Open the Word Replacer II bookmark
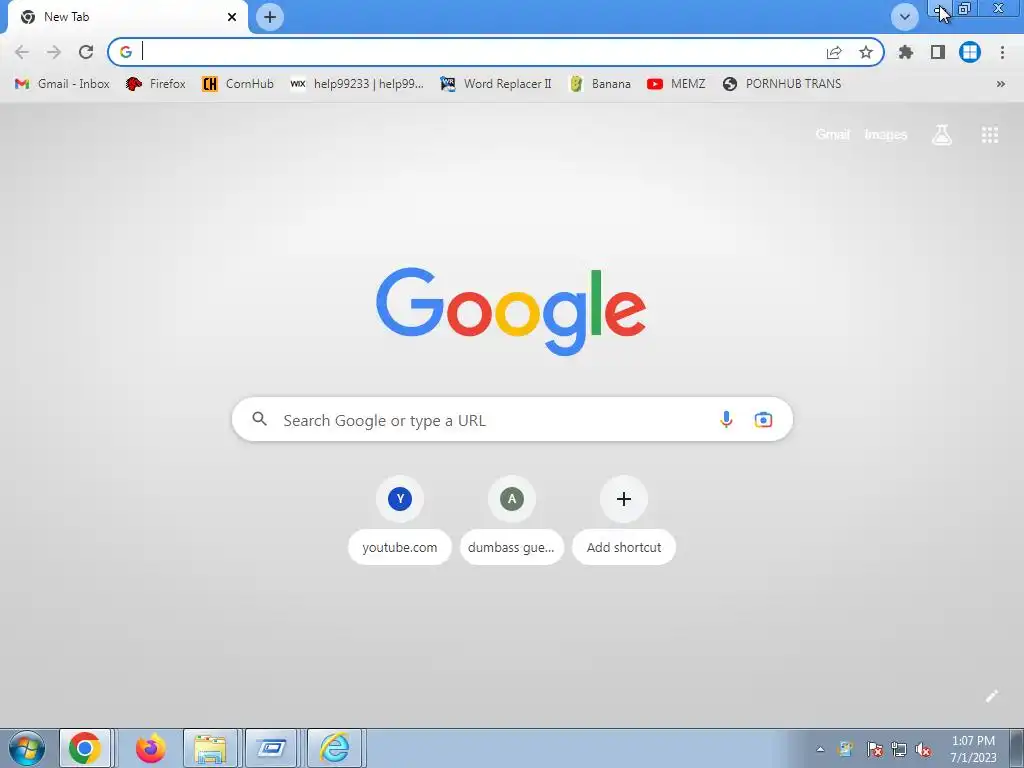The height and width of the screenshot is (768, 1024). 496,84
